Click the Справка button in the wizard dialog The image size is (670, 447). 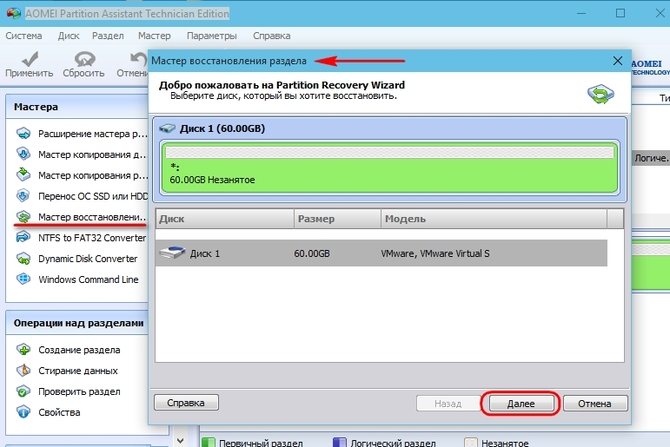point(186,403)
